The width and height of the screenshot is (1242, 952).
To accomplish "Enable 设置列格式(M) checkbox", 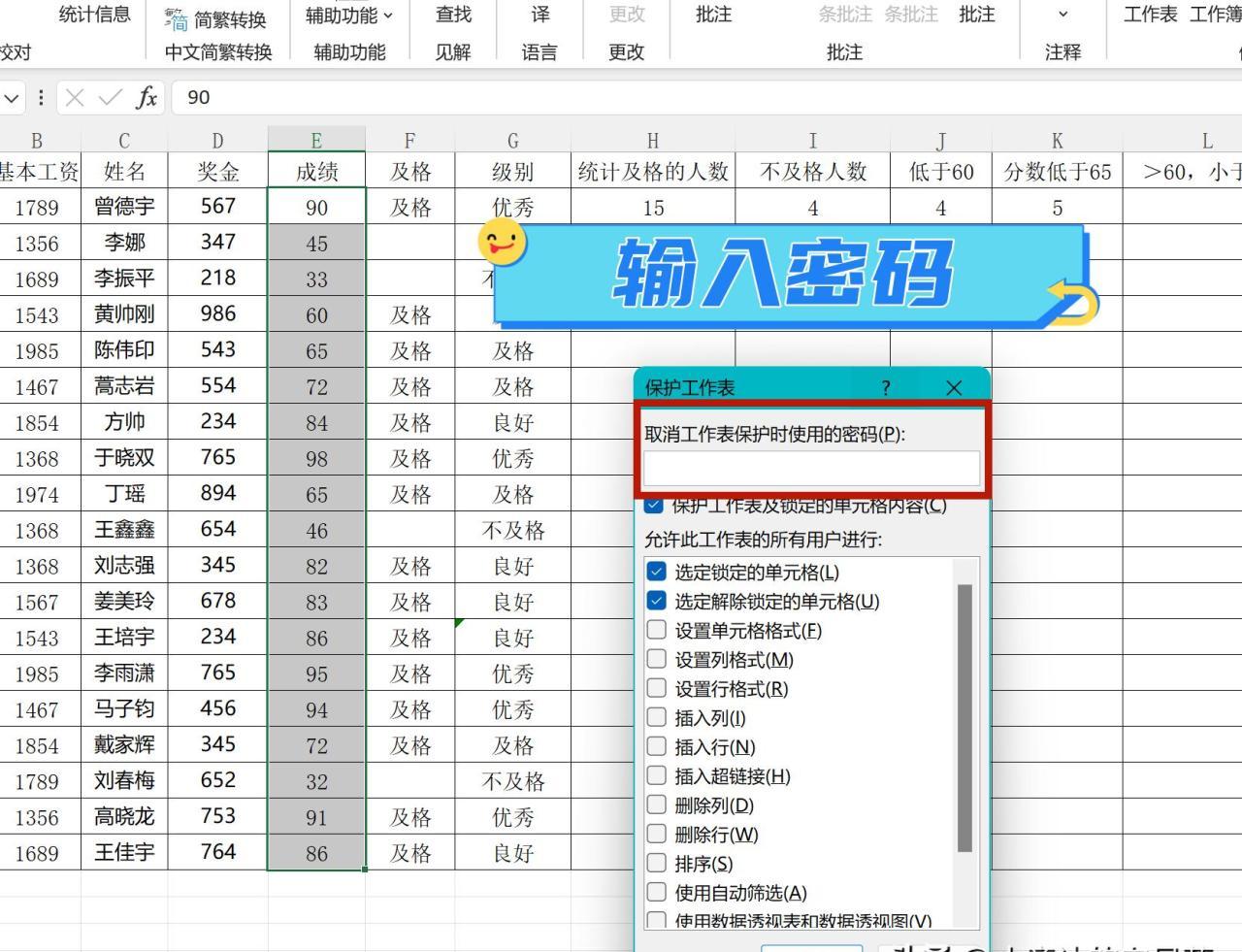I will tap(657, 659).
